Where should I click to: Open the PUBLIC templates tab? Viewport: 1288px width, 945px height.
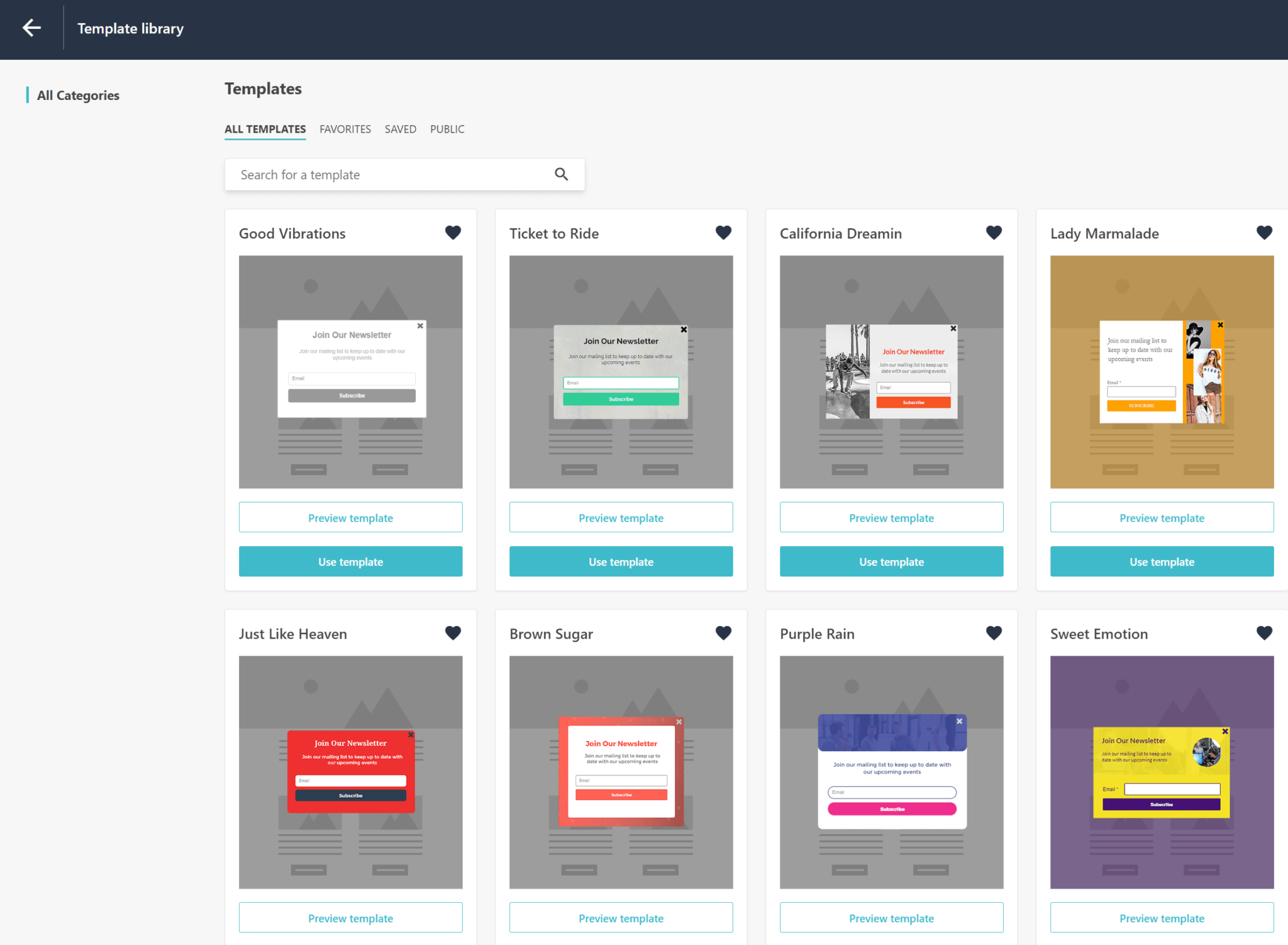click(447, 129)
